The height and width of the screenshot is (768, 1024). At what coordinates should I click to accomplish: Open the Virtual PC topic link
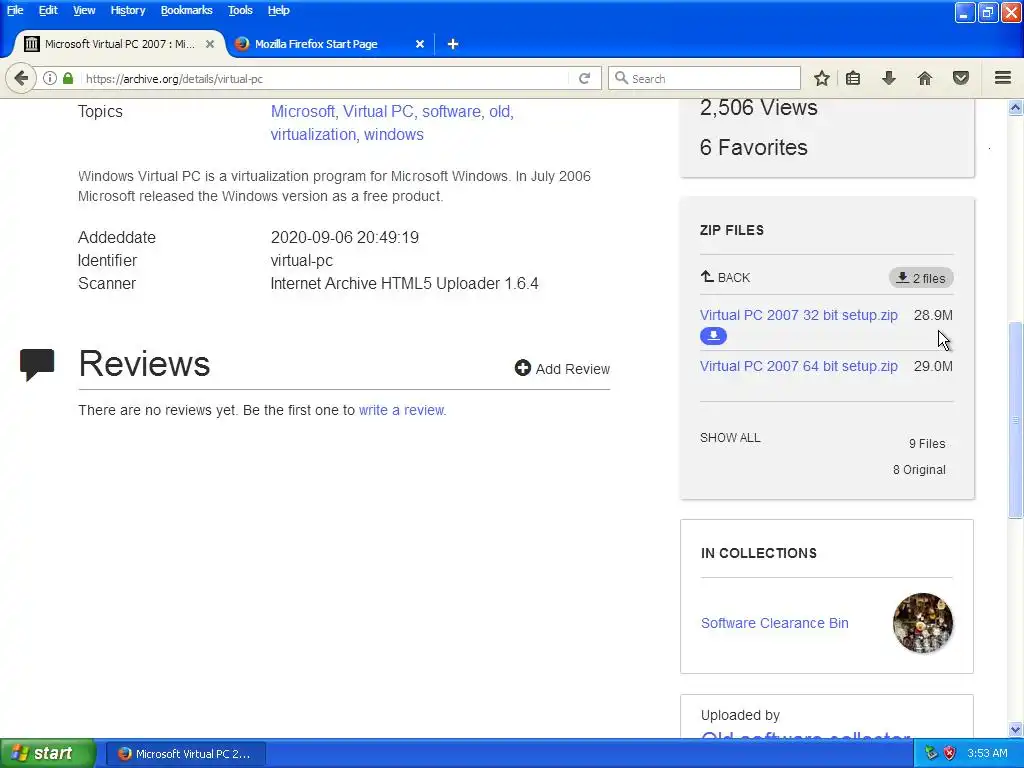378,112
